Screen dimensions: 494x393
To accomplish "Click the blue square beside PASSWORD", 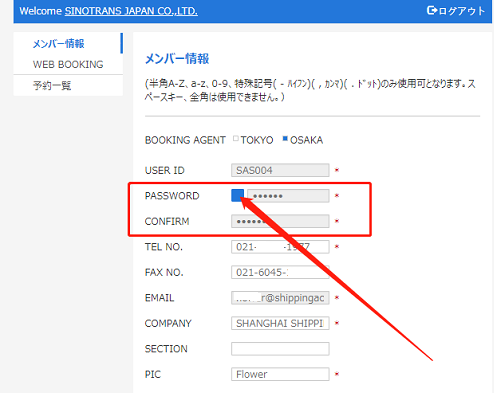I will [237, 195].
